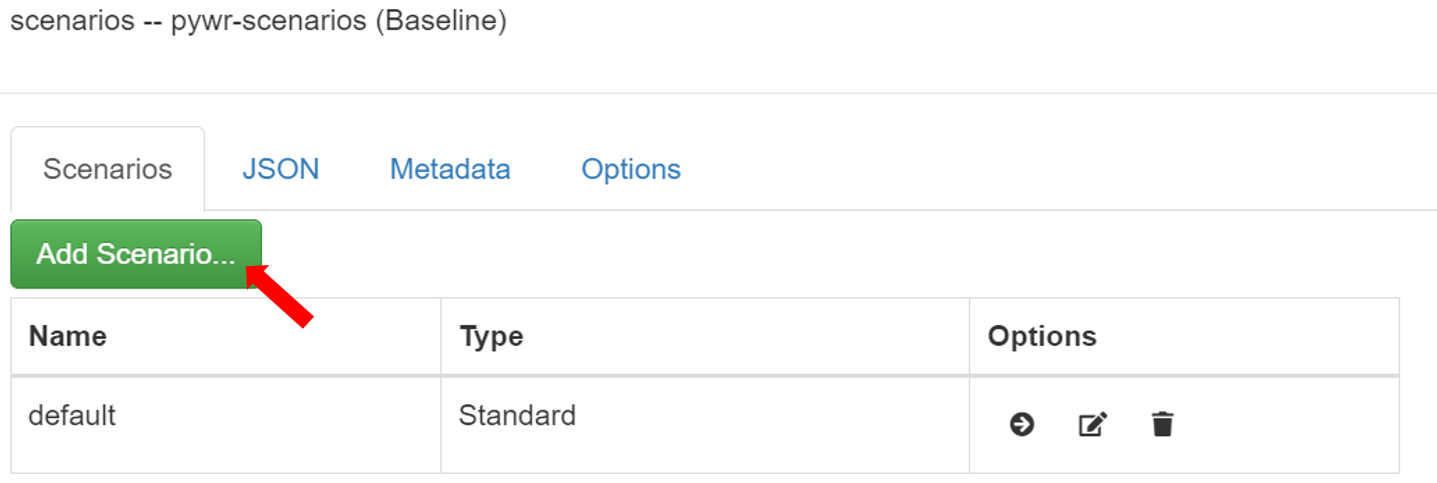Viewport: 1437px width, 483px height.
Task: Click pywr-scenarios in the page heading
Action: coord(268,20)
